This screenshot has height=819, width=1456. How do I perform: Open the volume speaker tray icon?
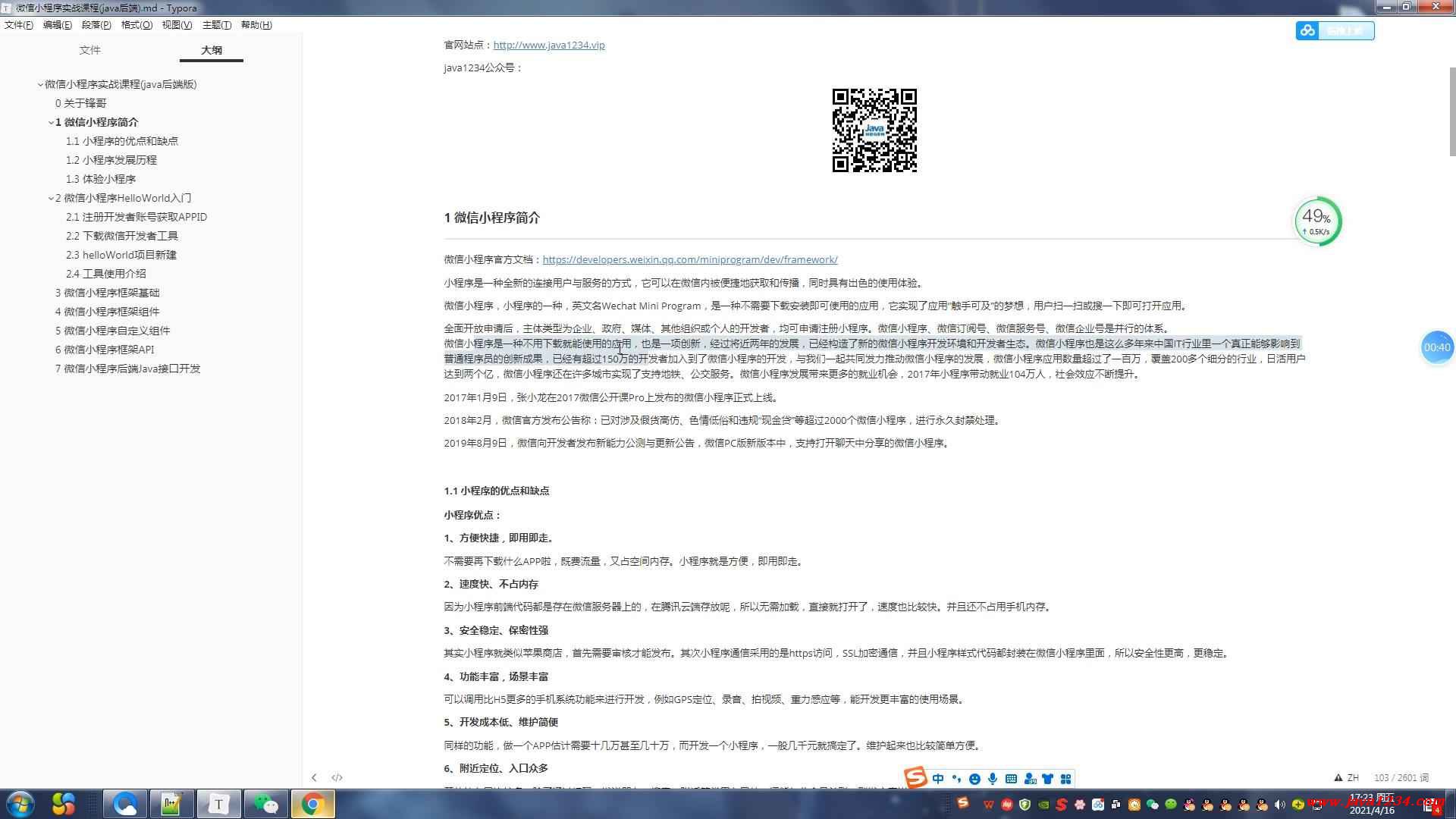(x=1280, y=805)
